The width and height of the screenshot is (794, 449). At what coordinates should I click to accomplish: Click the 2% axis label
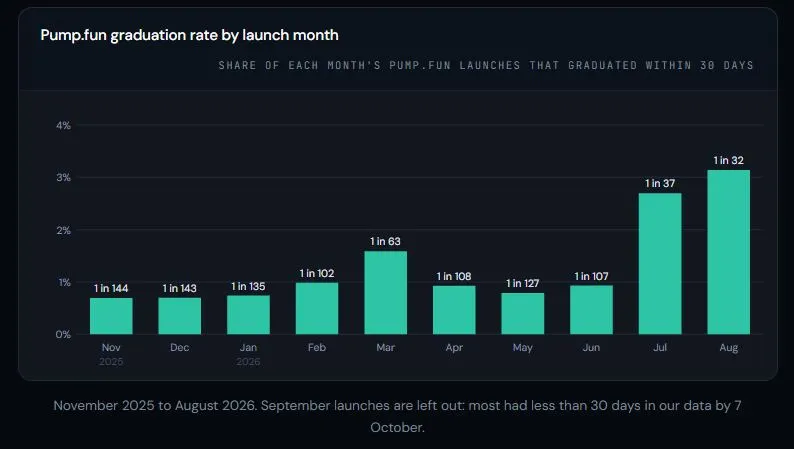63,230
